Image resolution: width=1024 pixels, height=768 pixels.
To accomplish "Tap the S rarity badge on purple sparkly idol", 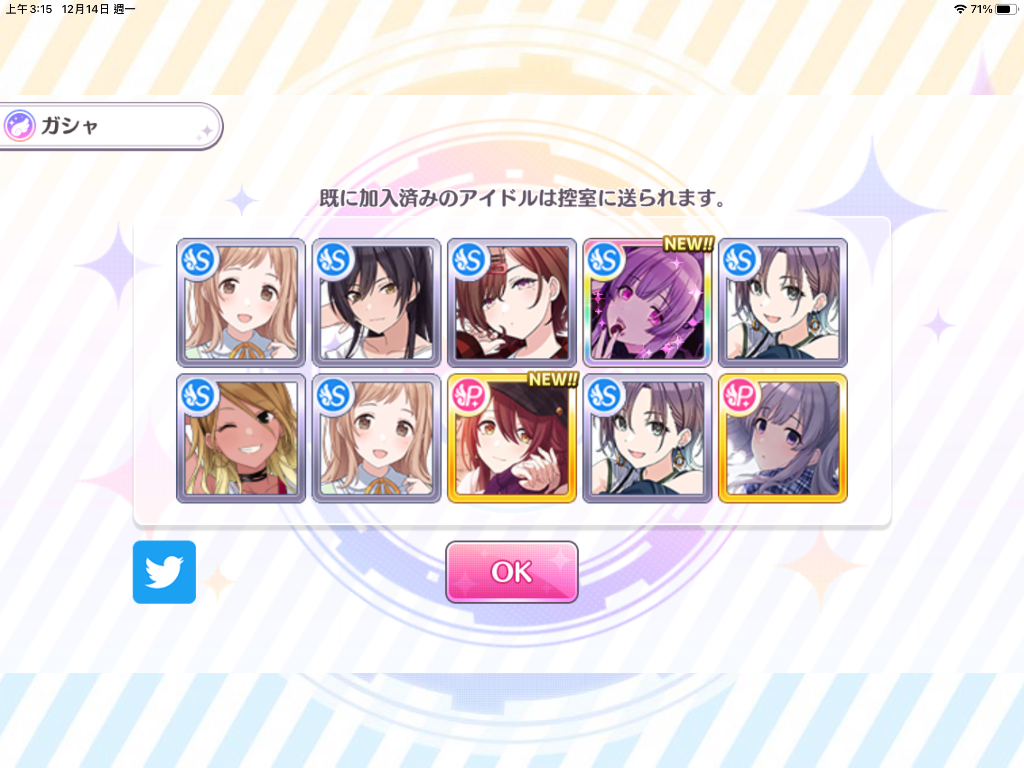I will (605, 260).
